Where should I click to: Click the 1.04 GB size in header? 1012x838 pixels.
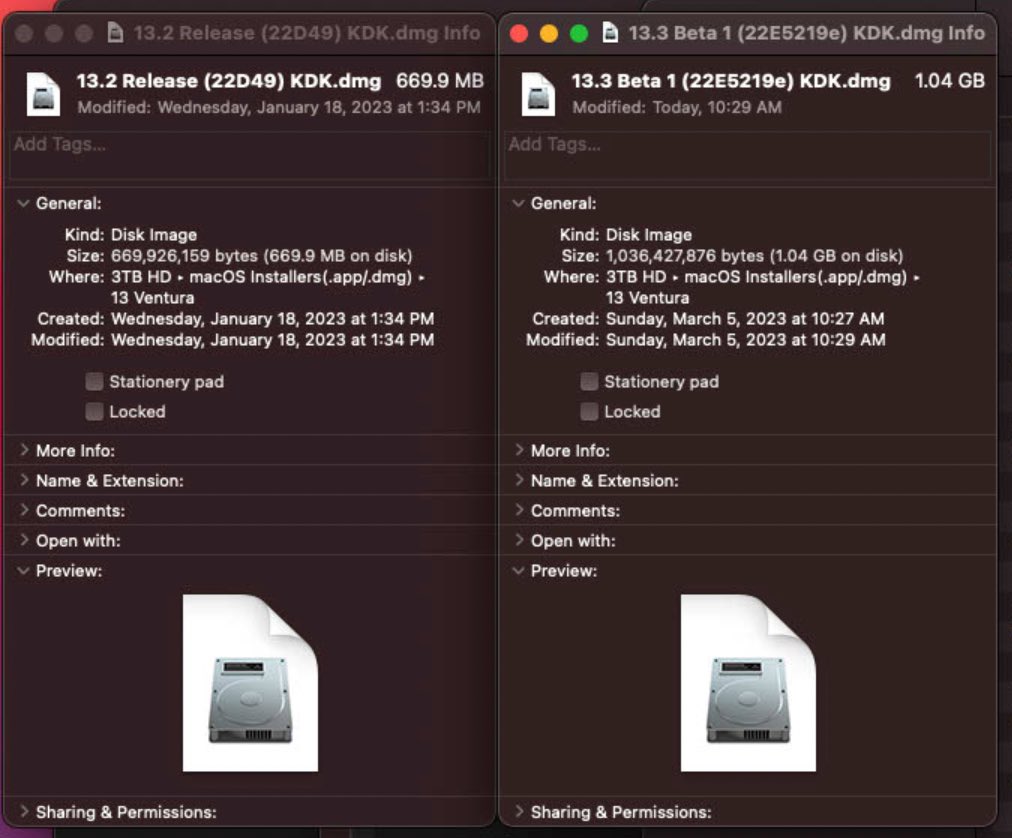[949, 81]
